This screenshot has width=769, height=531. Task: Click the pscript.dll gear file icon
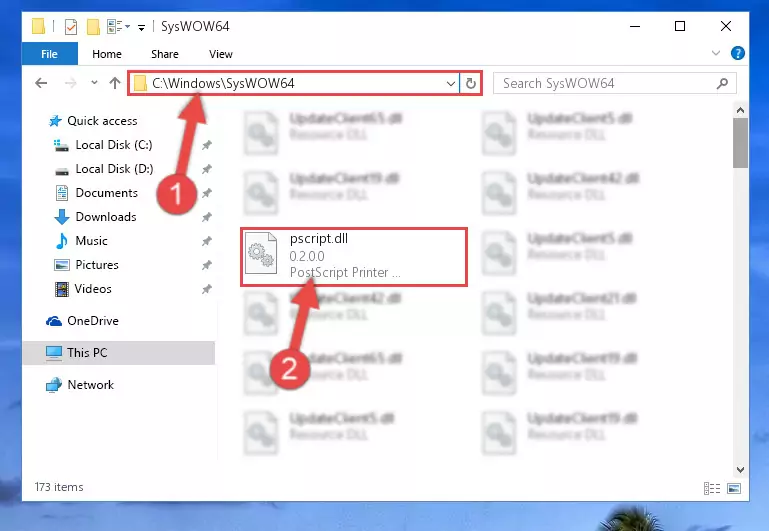261,253
